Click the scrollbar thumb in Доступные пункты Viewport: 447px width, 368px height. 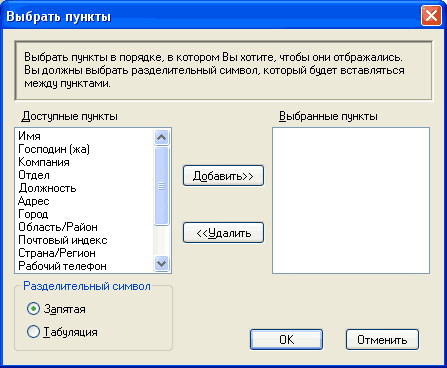click(x=162, y=186)
